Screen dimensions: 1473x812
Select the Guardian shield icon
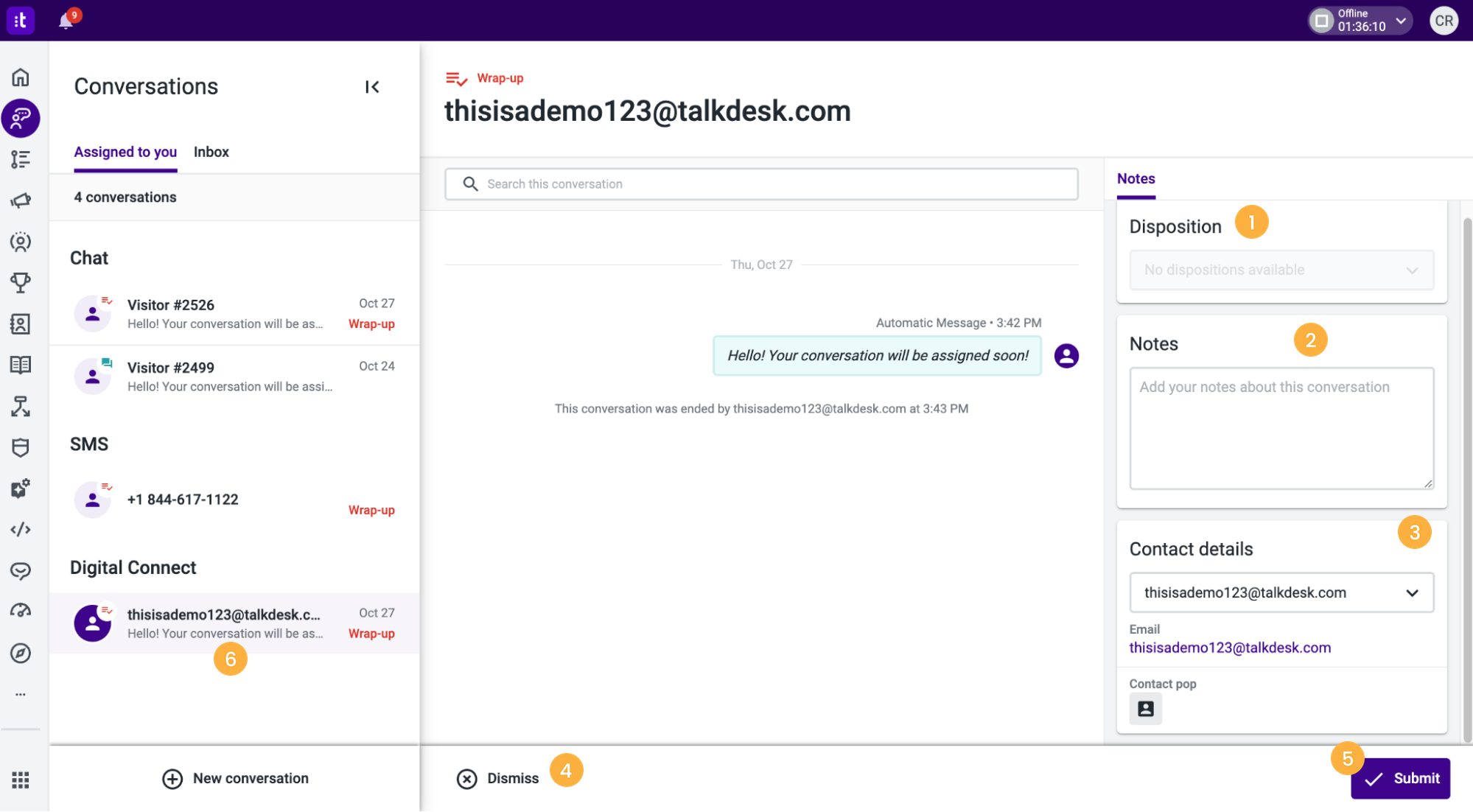pos(21,447)
